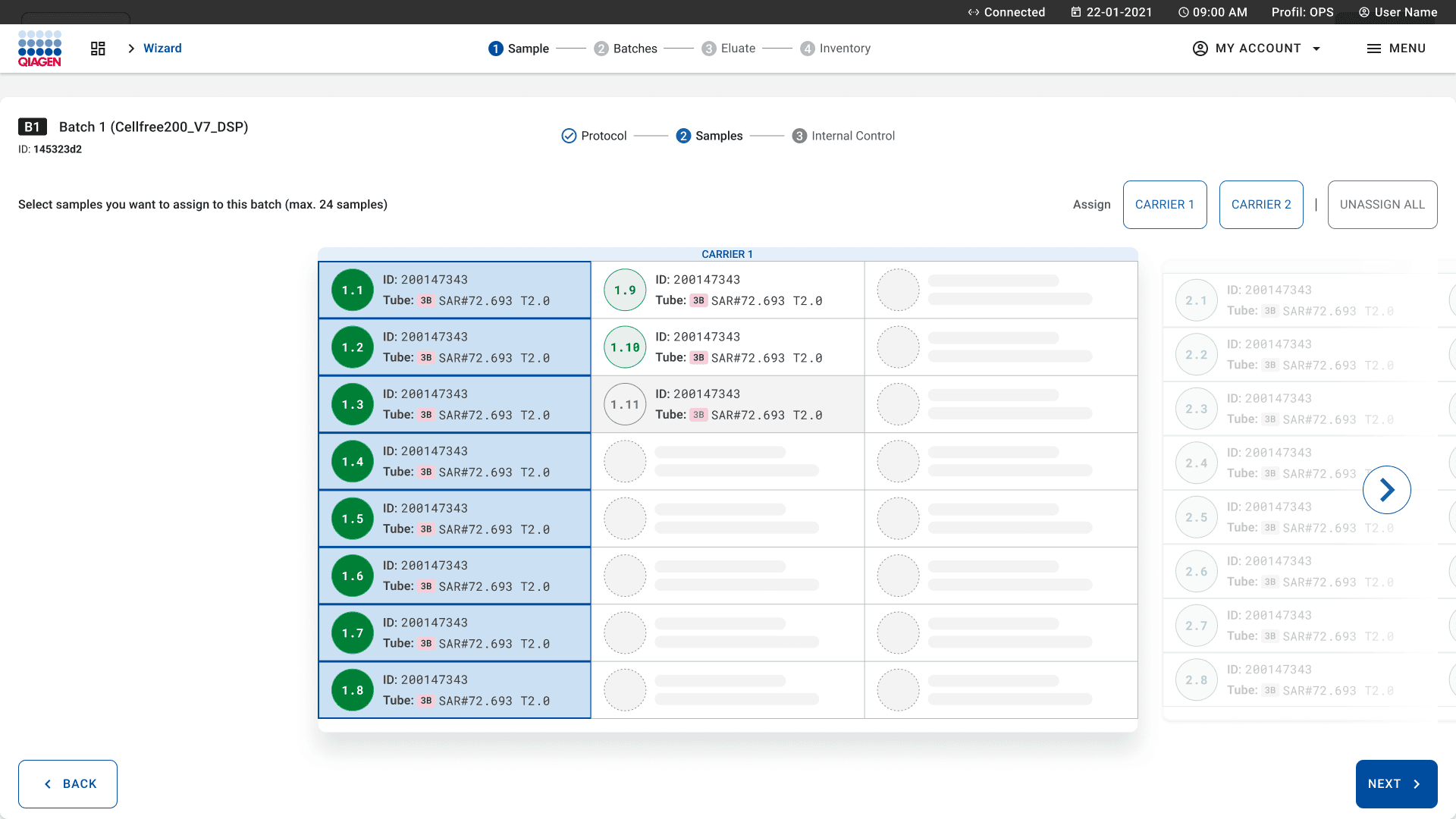Screen dimensions: 1456x819
Task: Select sample position 1.9
Action: click(625, 290)
